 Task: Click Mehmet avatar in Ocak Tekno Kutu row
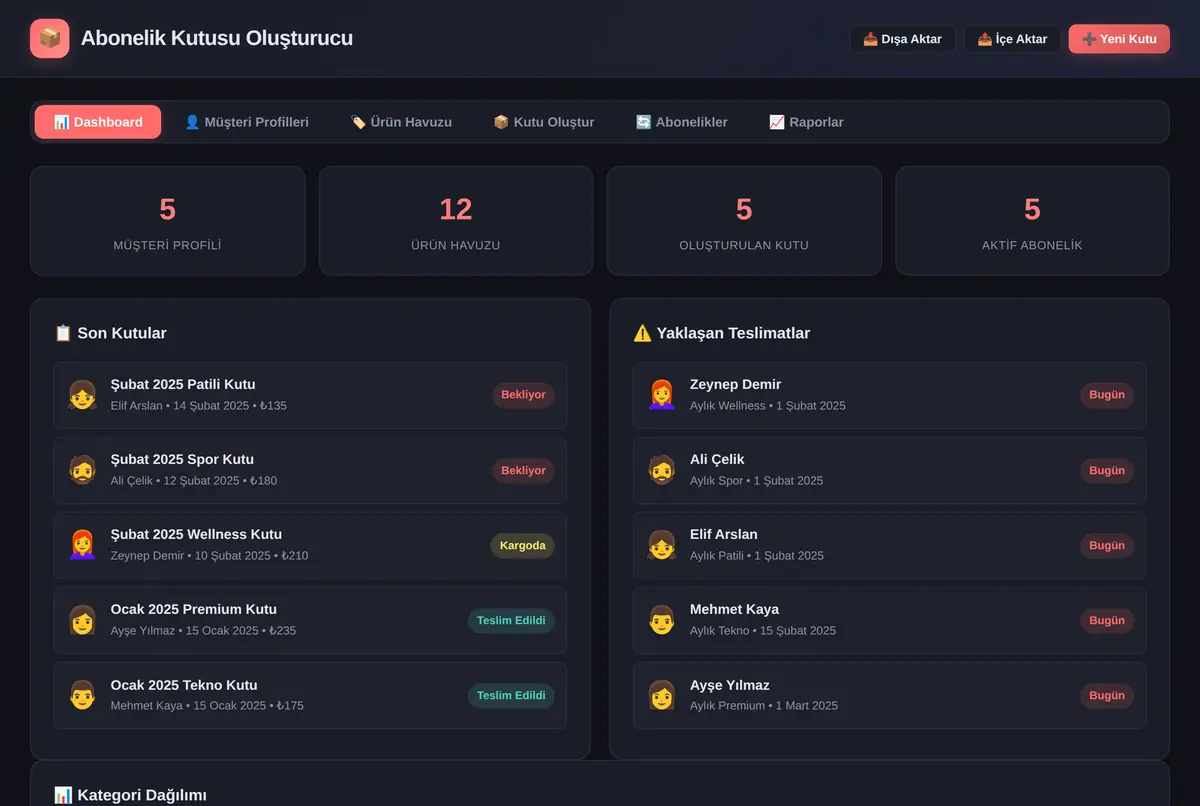coord(82,695)
